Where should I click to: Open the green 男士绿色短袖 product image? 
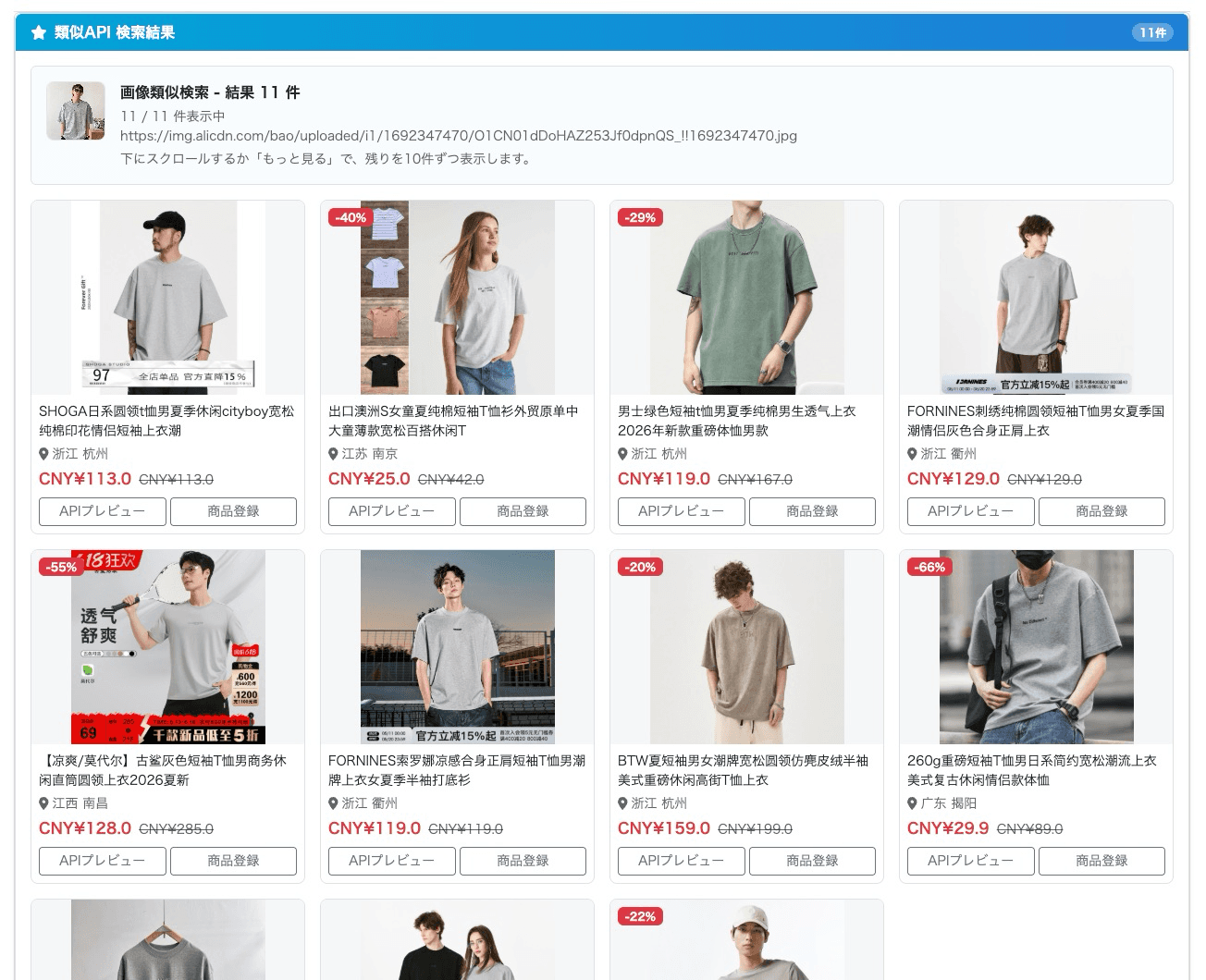(x=746, y=298)
